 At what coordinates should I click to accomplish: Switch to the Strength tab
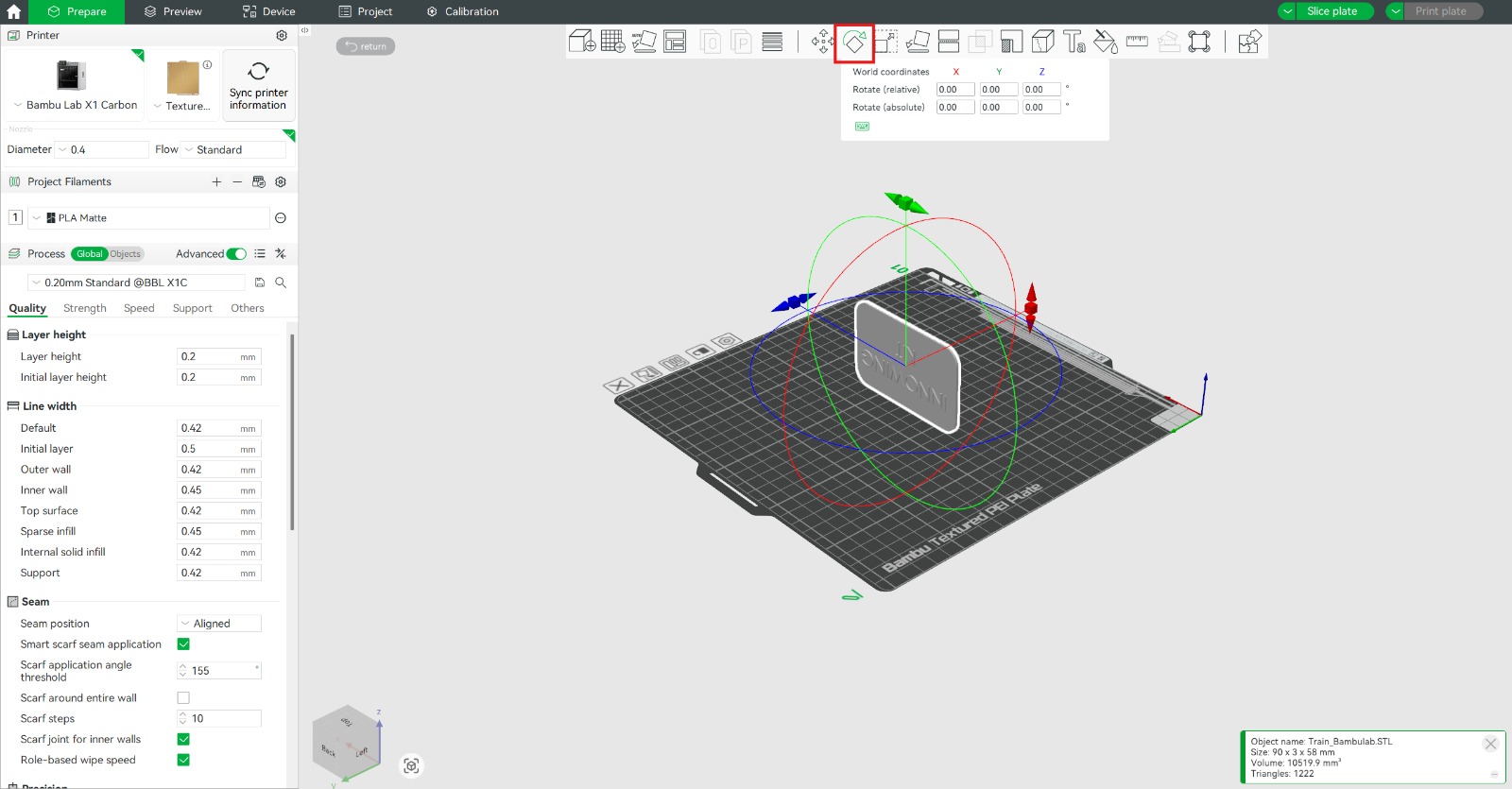pos(85,309)
